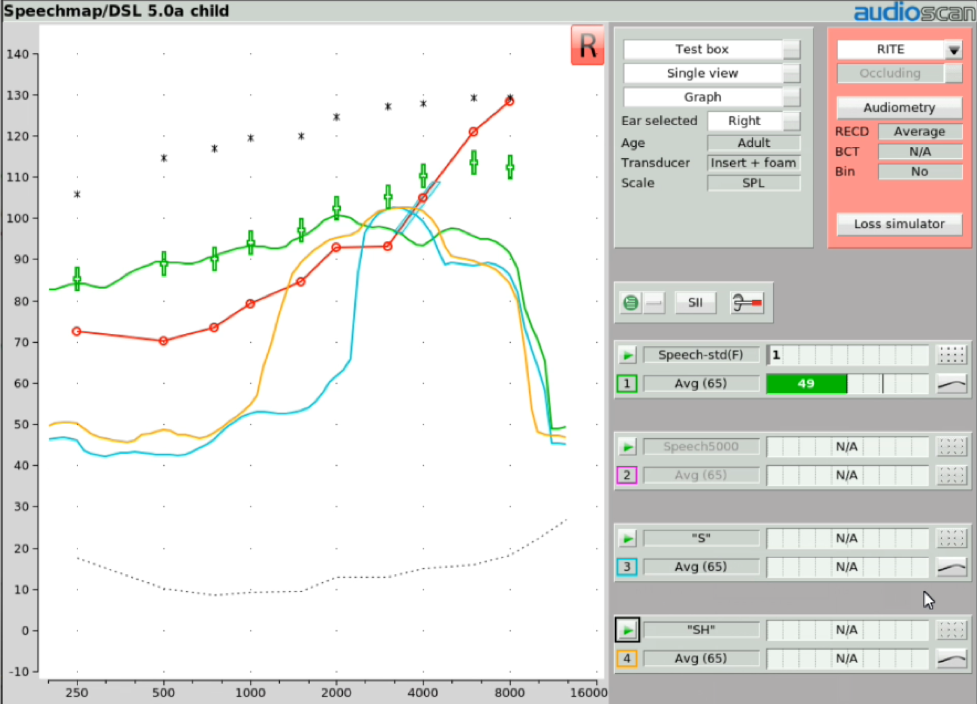Open the Test box selector
The width and height of the screenshot is (977, 704).
point(712,49)
